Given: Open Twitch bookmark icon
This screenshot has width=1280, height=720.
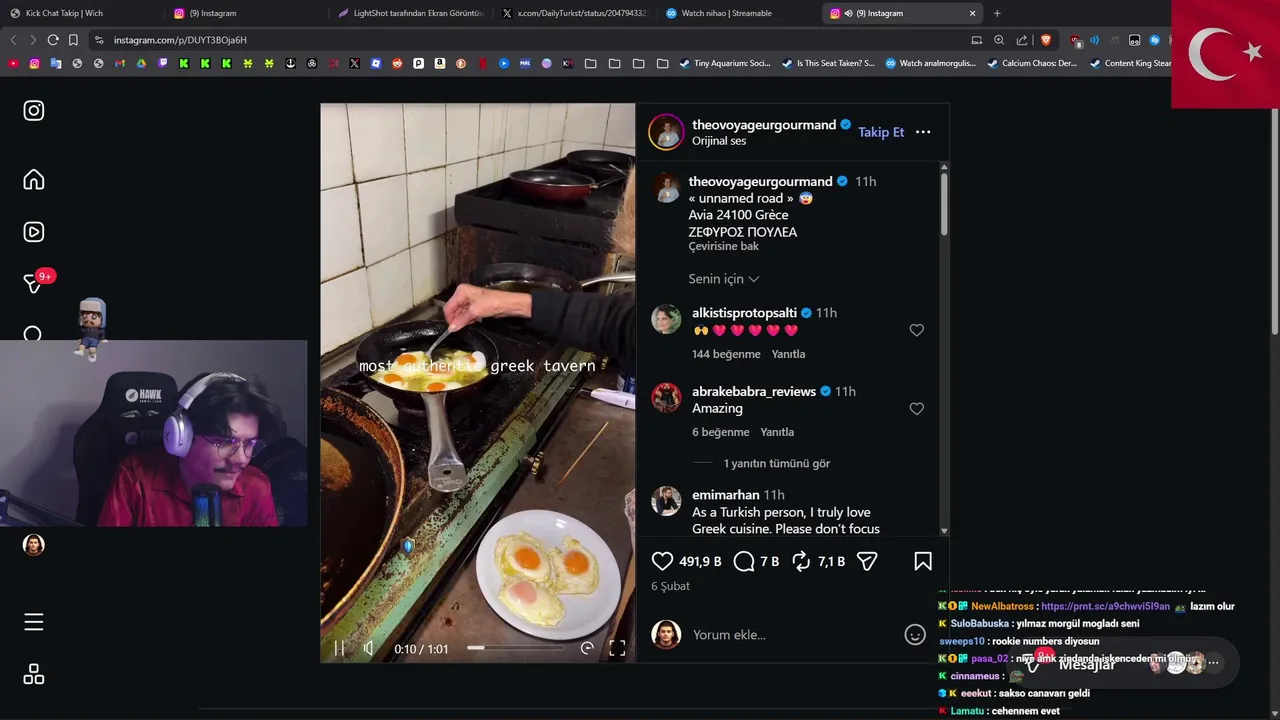Looking at the screenshot, I should (x=163, y=63).
